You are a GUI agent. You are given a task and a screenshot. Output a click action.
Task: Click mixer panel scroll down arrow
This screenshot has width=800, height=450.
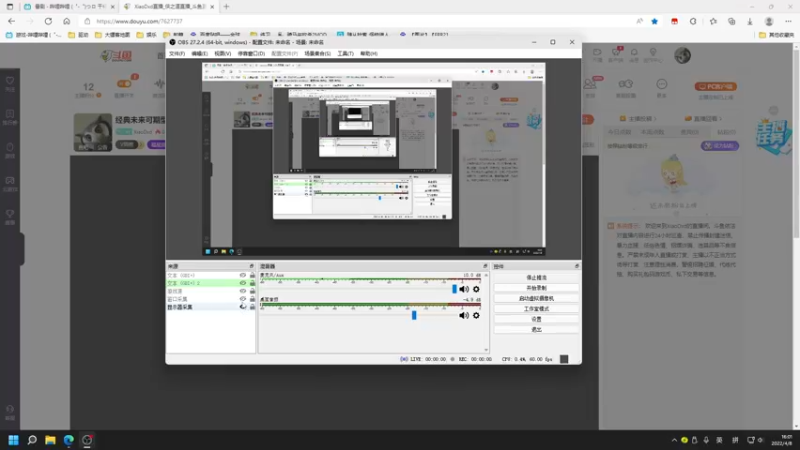(x=486, y=350)
